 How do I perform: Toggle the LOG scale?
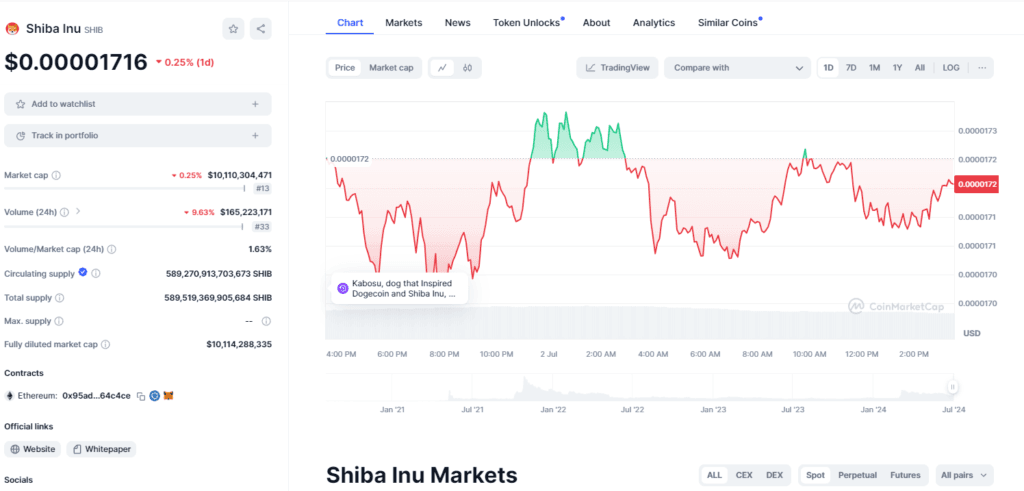(x=951, y=68)
